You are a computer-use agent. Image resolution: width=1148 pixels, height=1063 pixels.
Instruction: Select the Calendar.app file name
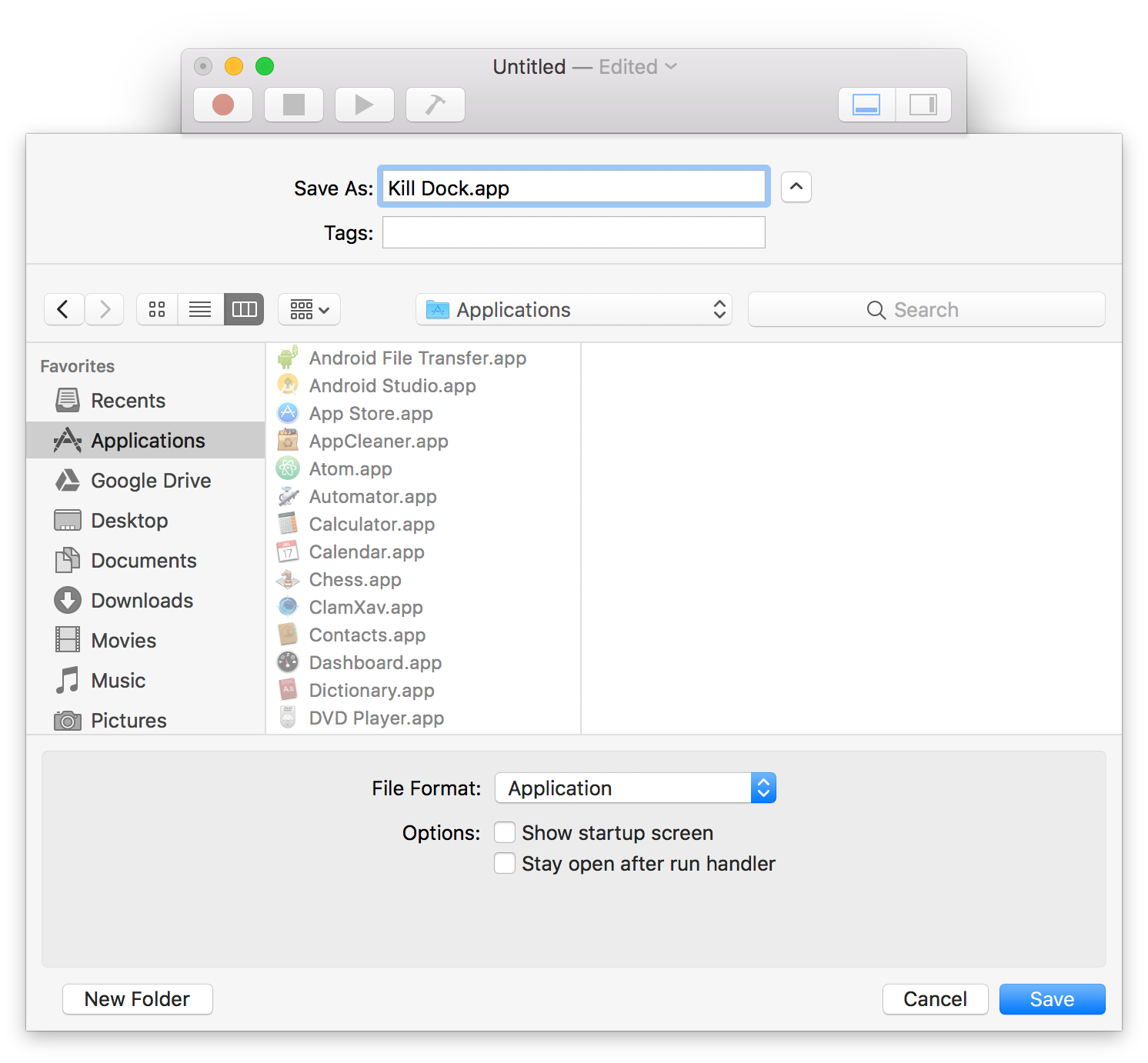[367, 552]
